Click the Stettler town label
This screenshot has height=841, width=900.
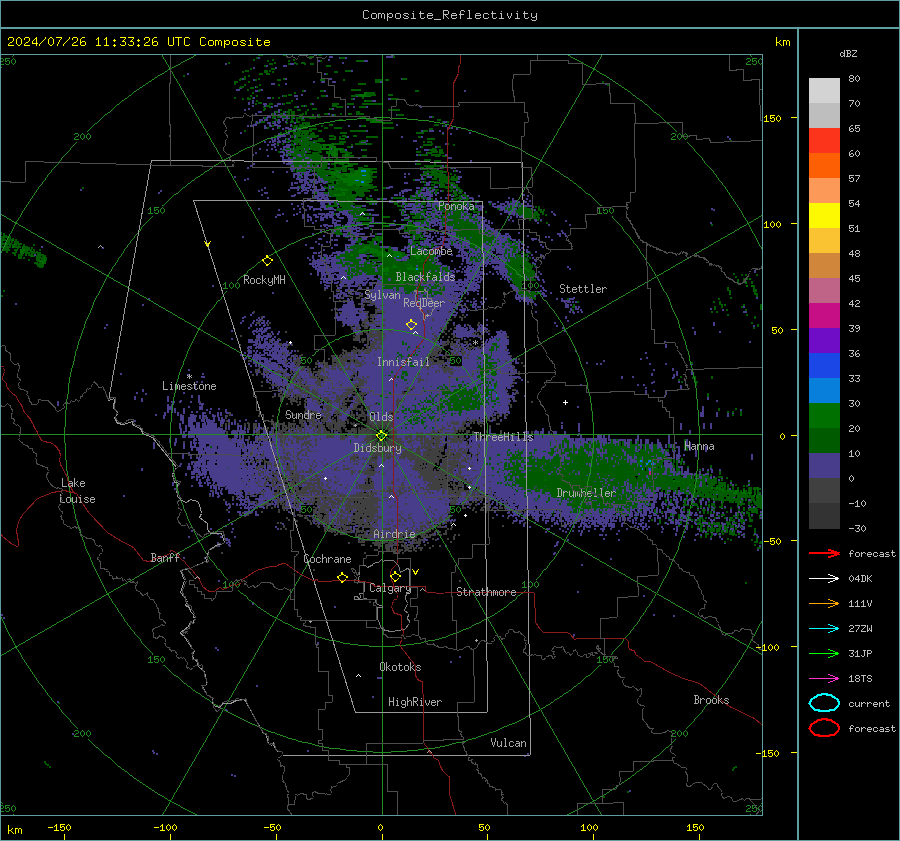(583, 289)
